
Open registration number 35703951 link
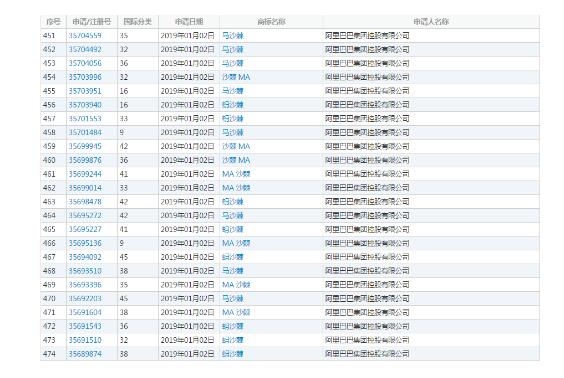pyautogui.click(x=85, y=91)
